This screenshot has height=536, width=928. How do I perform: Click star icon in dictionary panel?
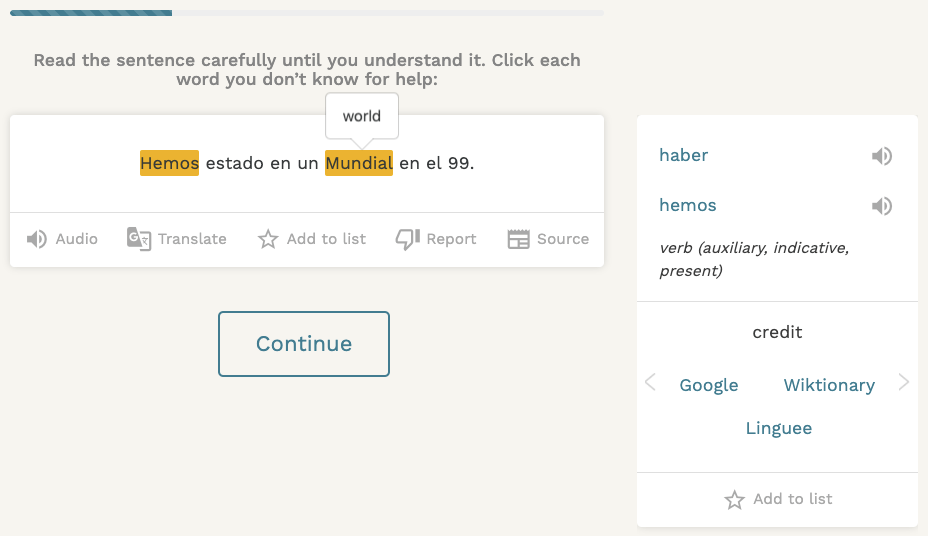(x=735, y=500)
